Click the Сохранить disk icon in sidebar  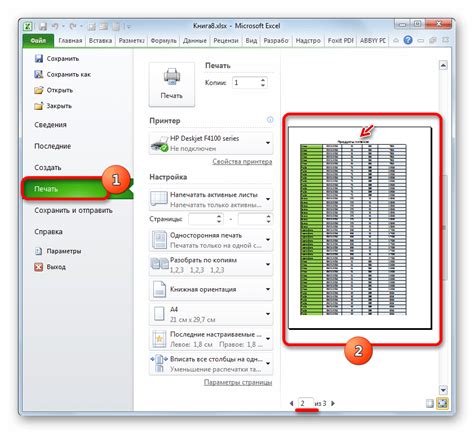(39, 59)
